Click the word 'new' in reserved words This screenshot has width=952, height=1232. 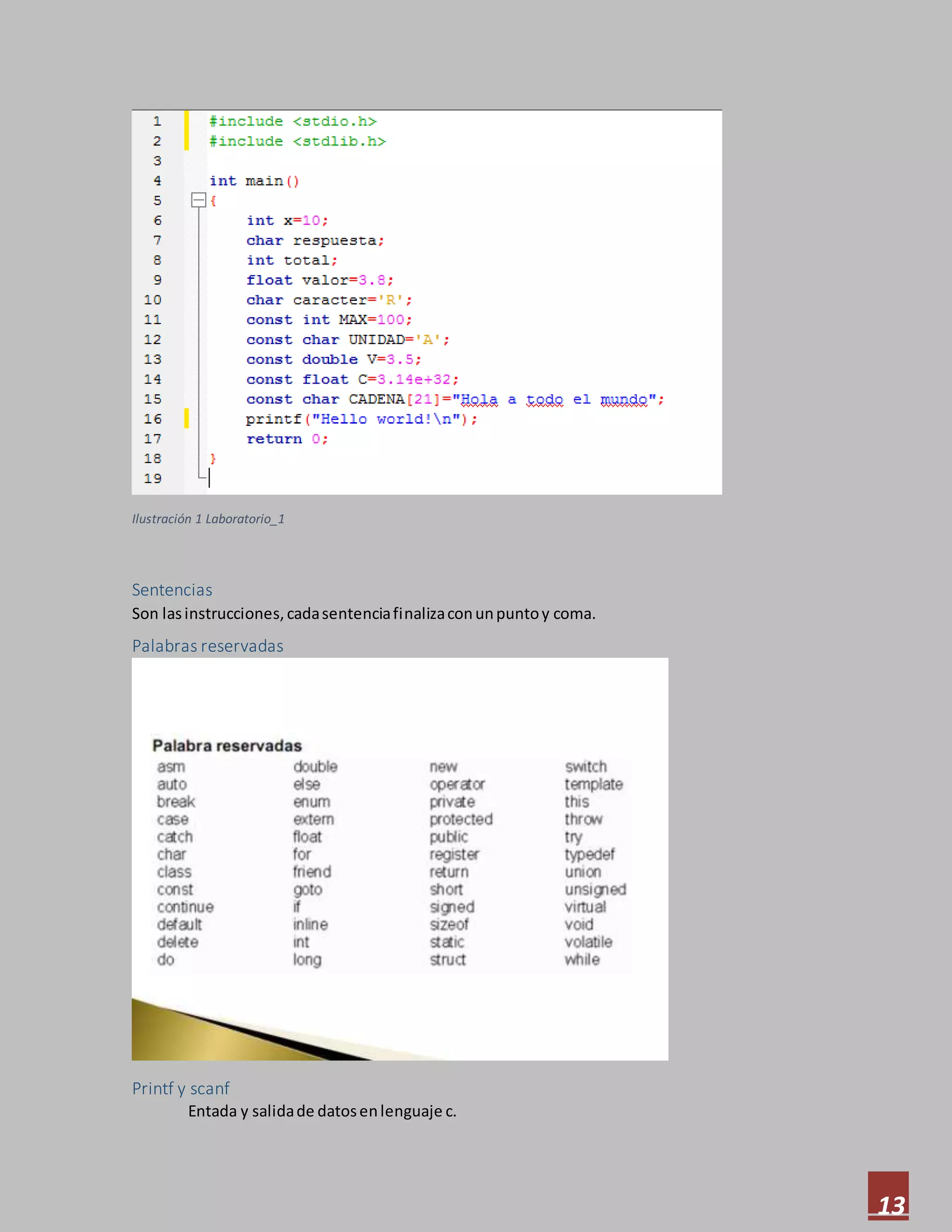[443, 767]
